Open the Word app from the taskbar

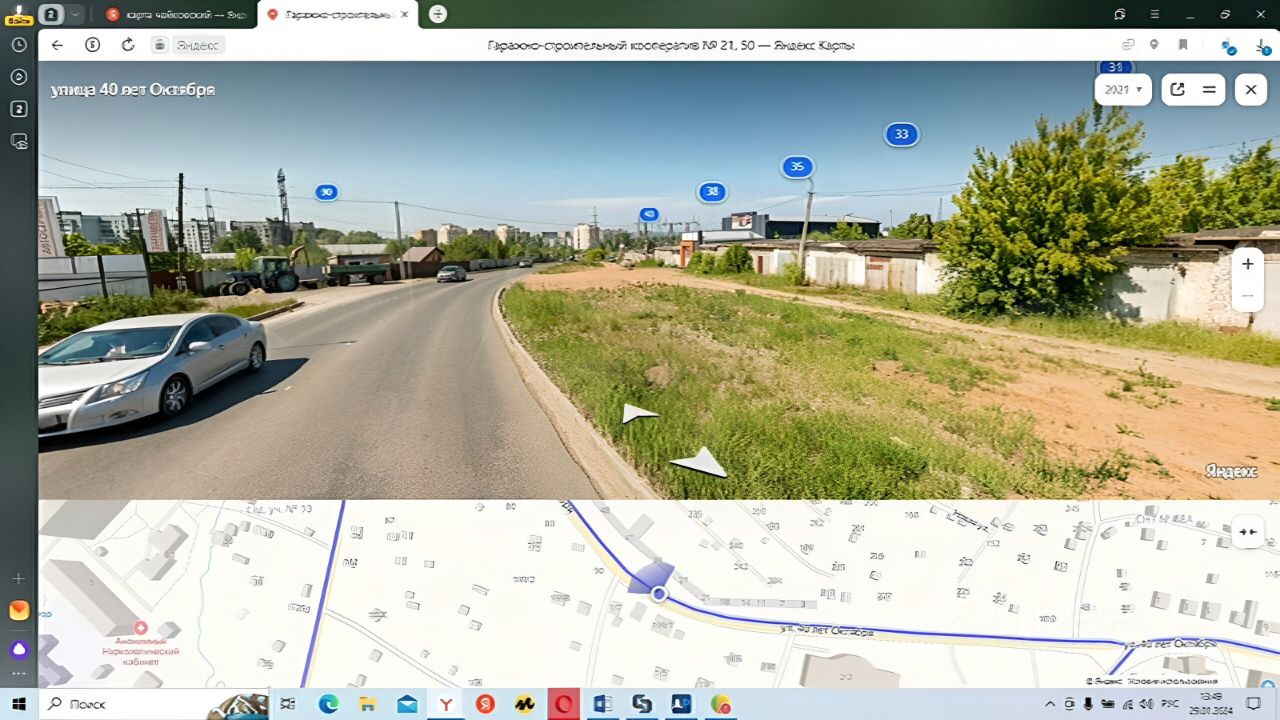602,704
